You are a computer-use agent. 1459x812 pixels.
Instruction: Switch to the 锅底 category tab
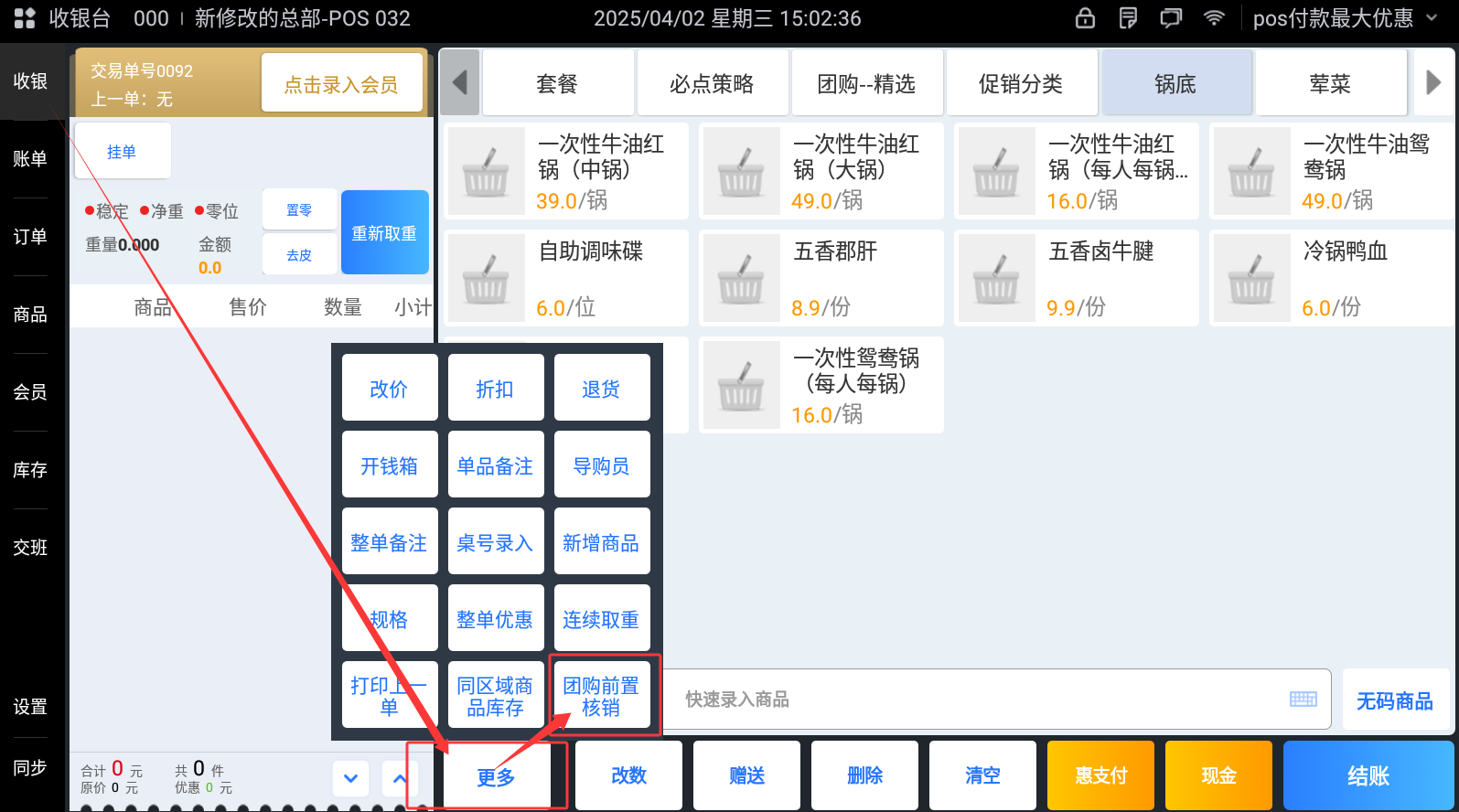1175,84
